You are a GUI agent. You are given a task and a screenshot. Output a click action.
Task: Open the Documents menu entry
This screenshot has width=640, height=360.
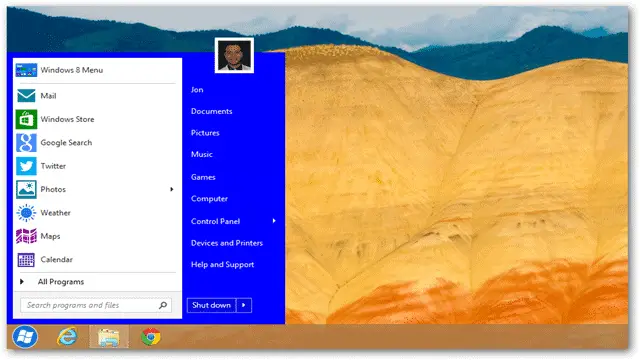[x=211, y=111]
